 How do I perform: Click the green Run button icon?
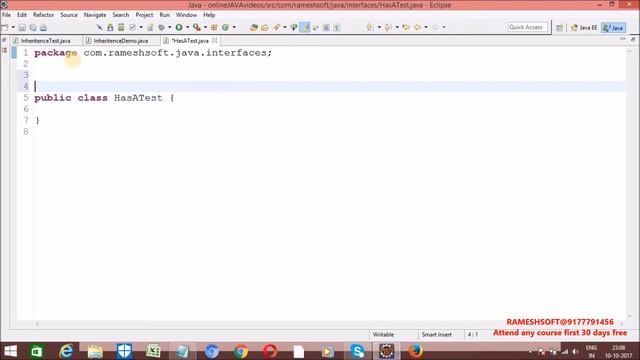coord(179,27)
